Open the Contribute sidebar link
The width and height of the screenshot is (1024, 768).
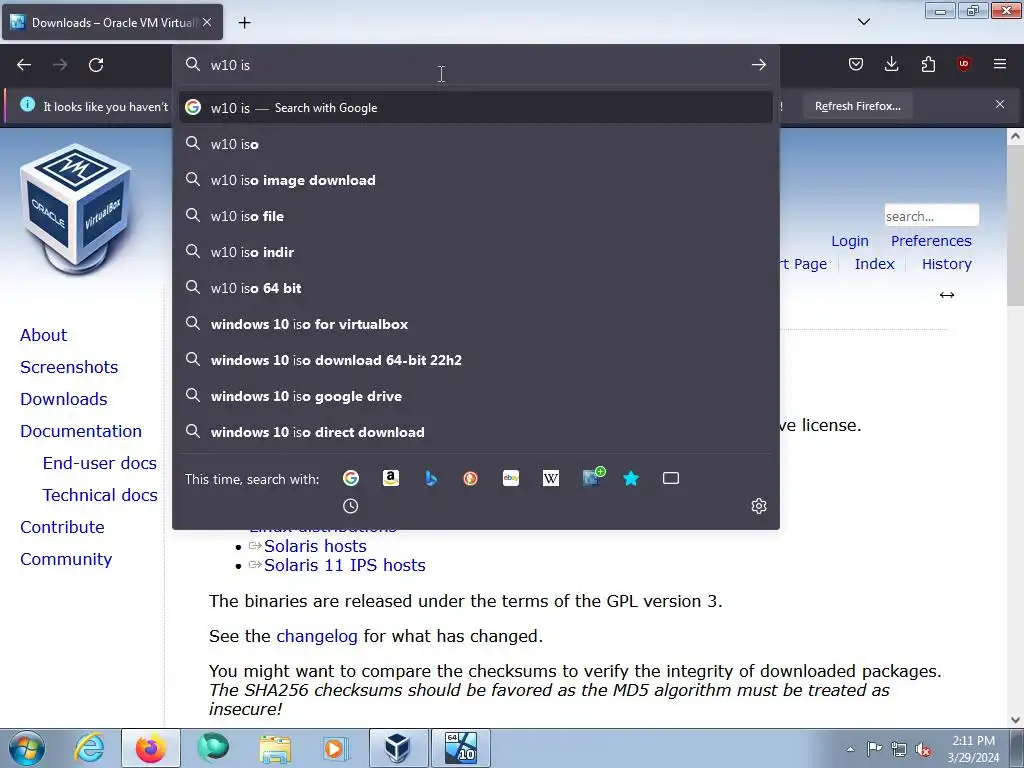pos(62,527)
